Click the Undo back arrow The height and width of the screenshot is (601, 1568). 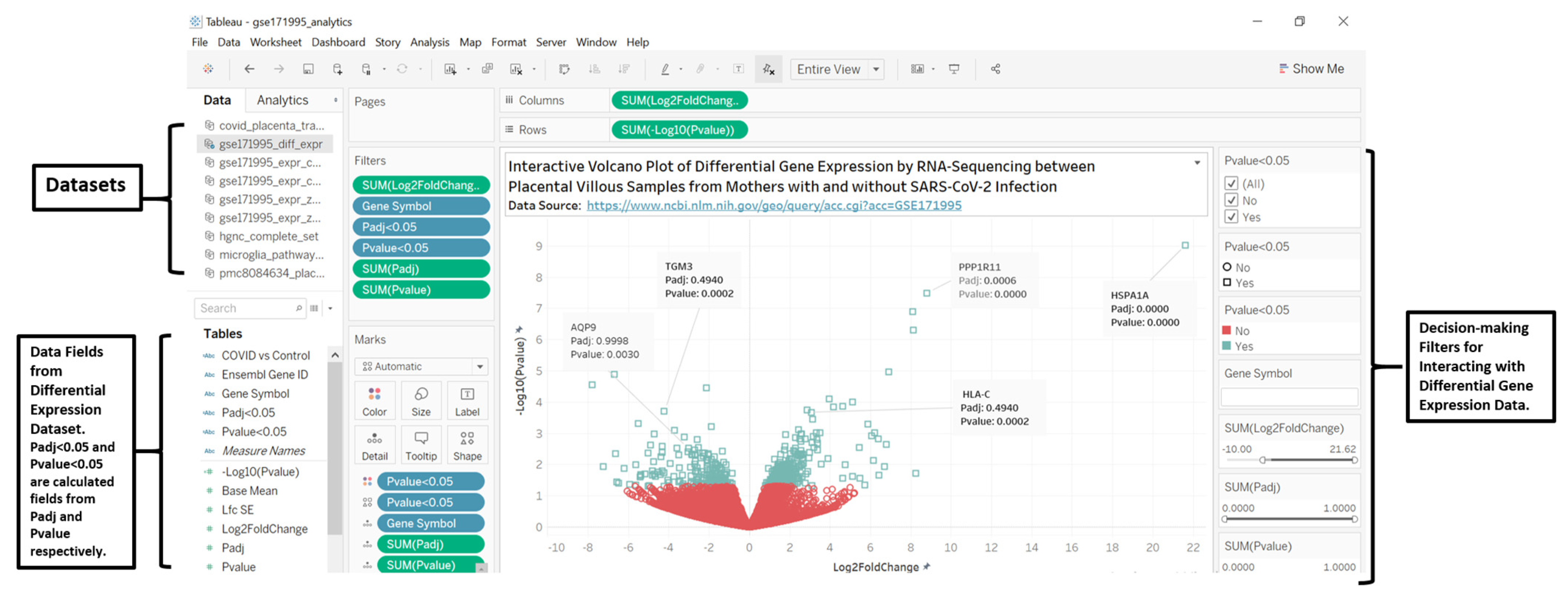tap(249, 69)
